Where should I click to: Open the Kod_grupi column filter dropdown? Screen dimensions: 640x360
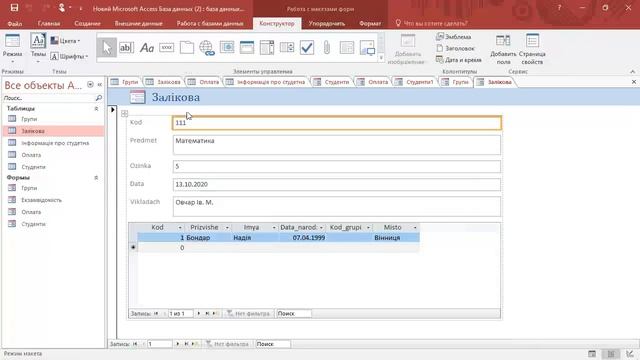[x=368, y=227]
